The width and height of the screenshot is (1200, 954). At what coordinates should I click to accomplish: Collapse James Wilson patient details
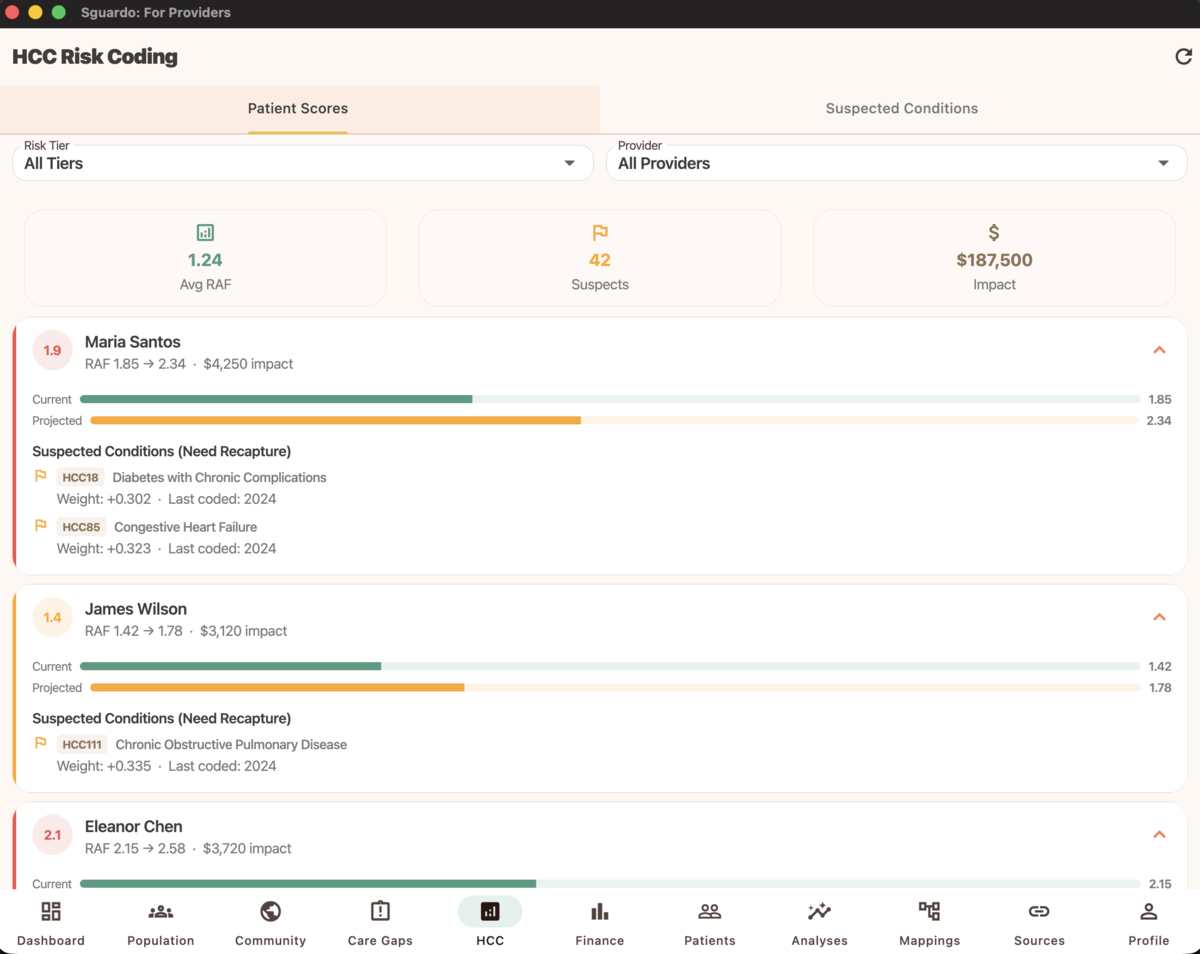(x=1159, y=617)
